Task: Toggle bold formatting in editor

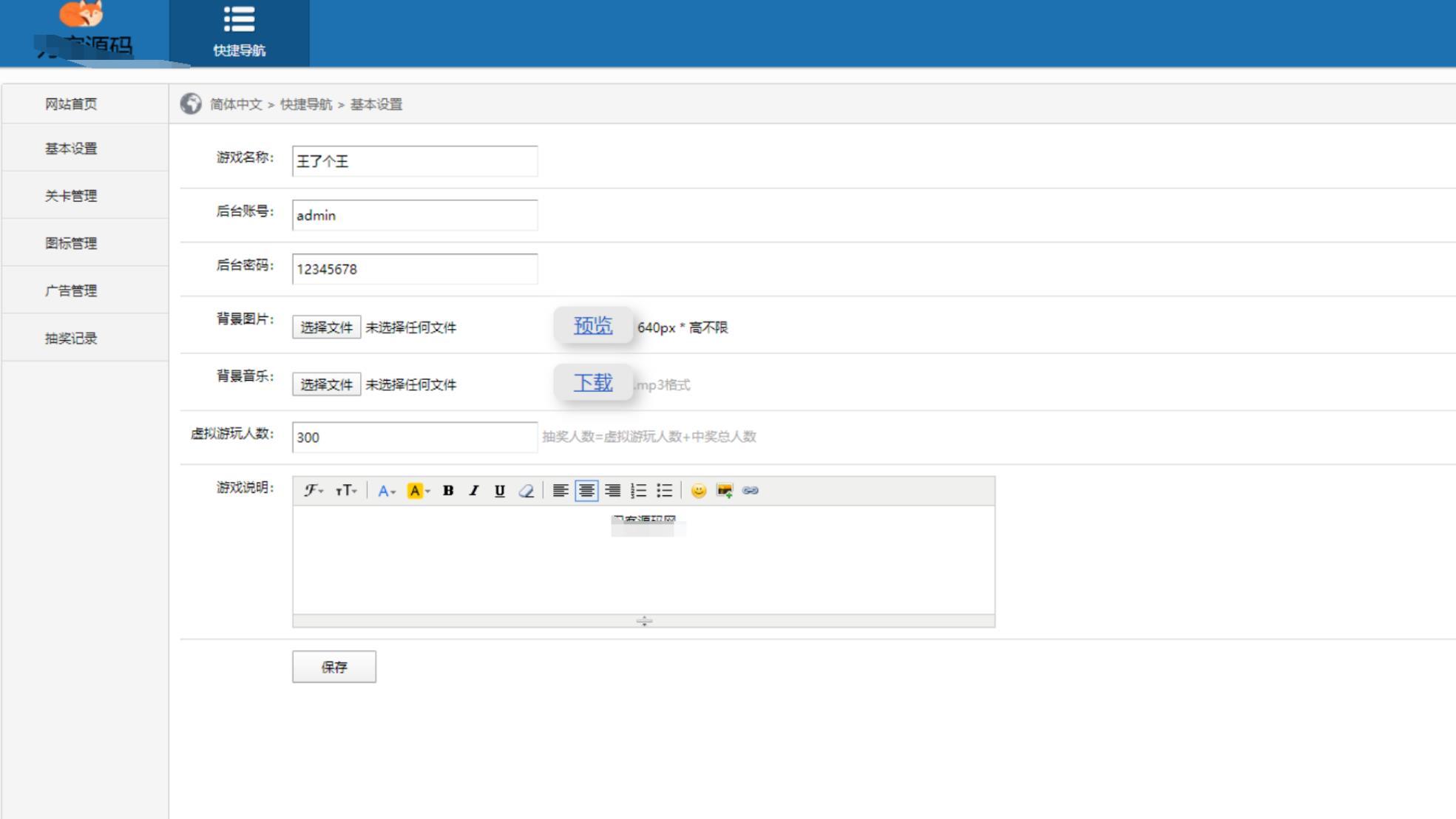Action: [448, 490]
